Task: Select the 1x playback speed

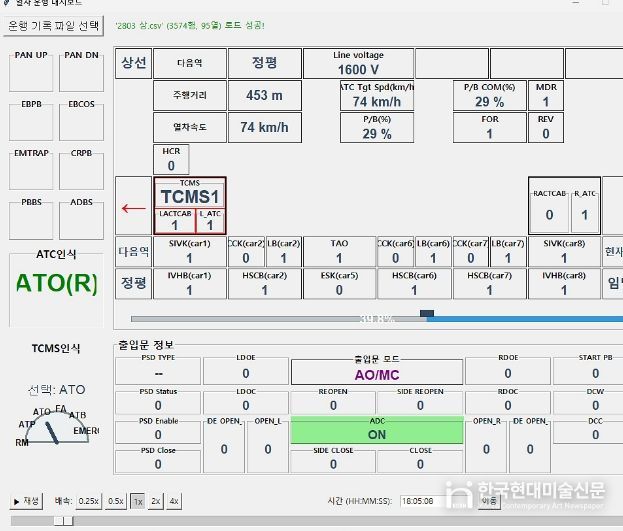Action: pos(138,501)
